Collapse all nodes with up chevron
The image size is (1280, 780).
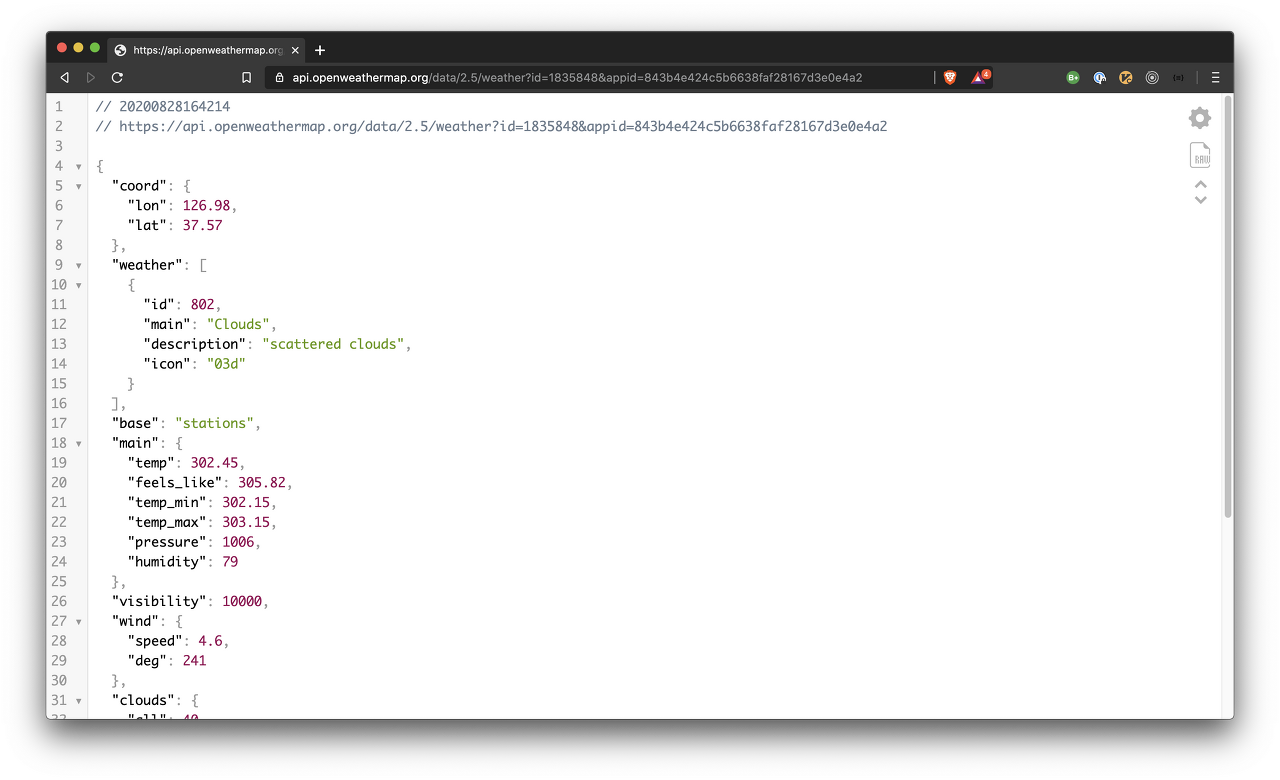pos(1201,184)
